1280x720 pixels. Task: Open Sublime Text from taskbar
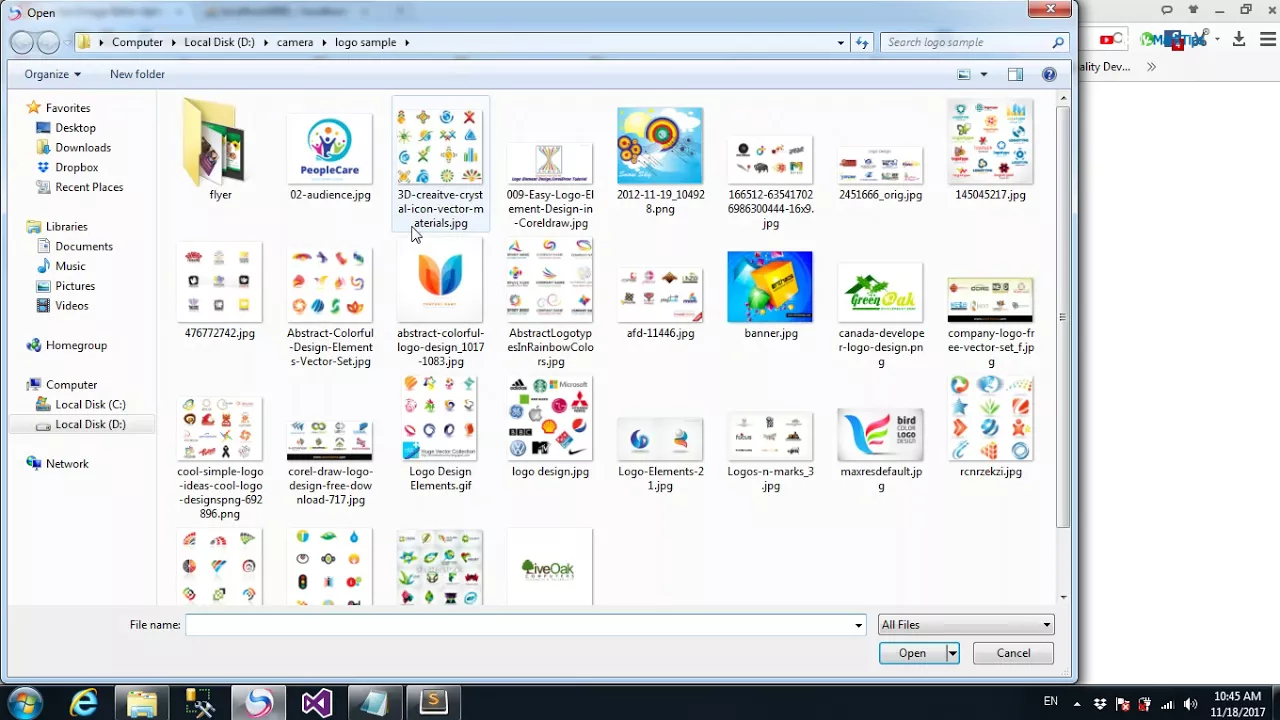tap(433, 703)
